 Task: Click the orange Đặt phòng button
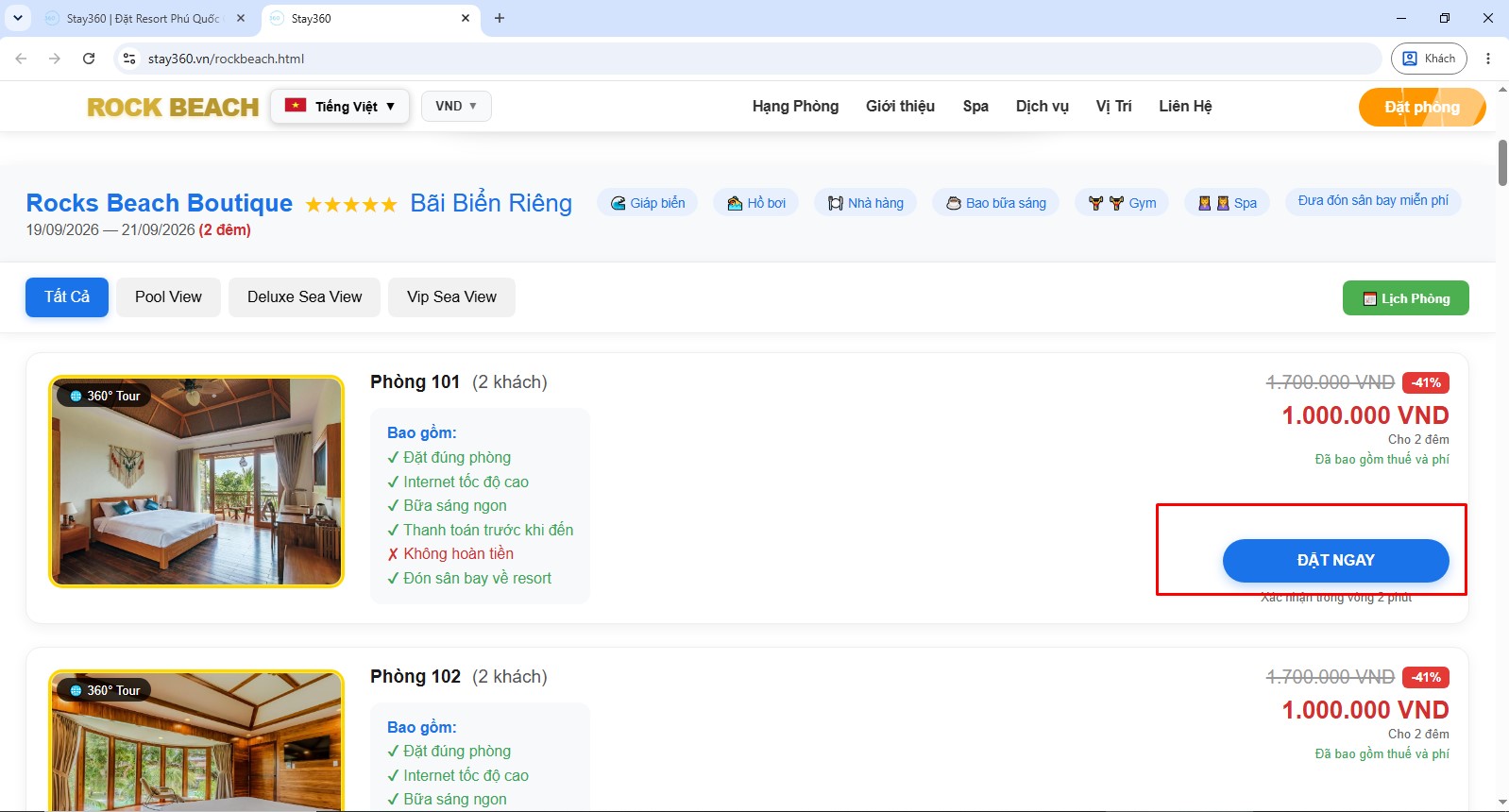coord(1422,107)
